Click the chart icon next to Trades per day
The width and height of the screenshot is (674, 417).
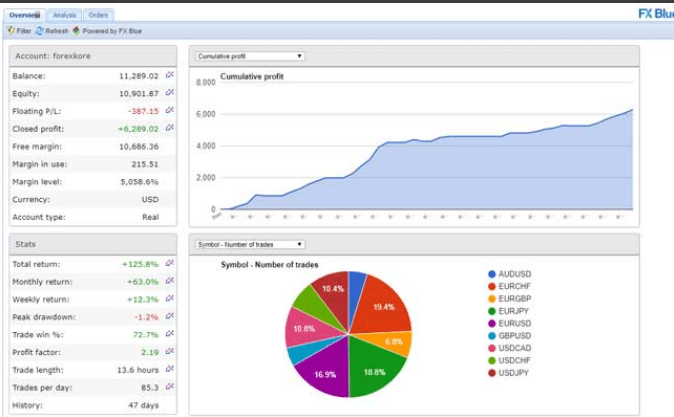coord(169,388)
